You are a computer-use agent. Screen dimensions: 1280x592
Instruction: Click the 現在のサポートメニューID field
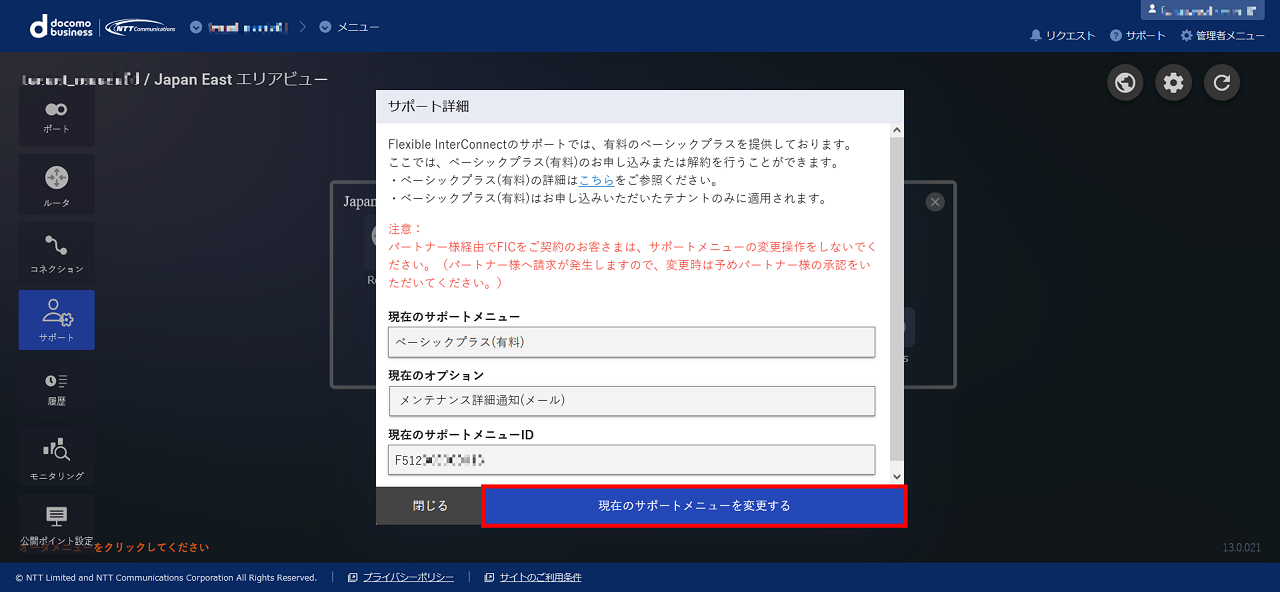click(x=632, y=460)
